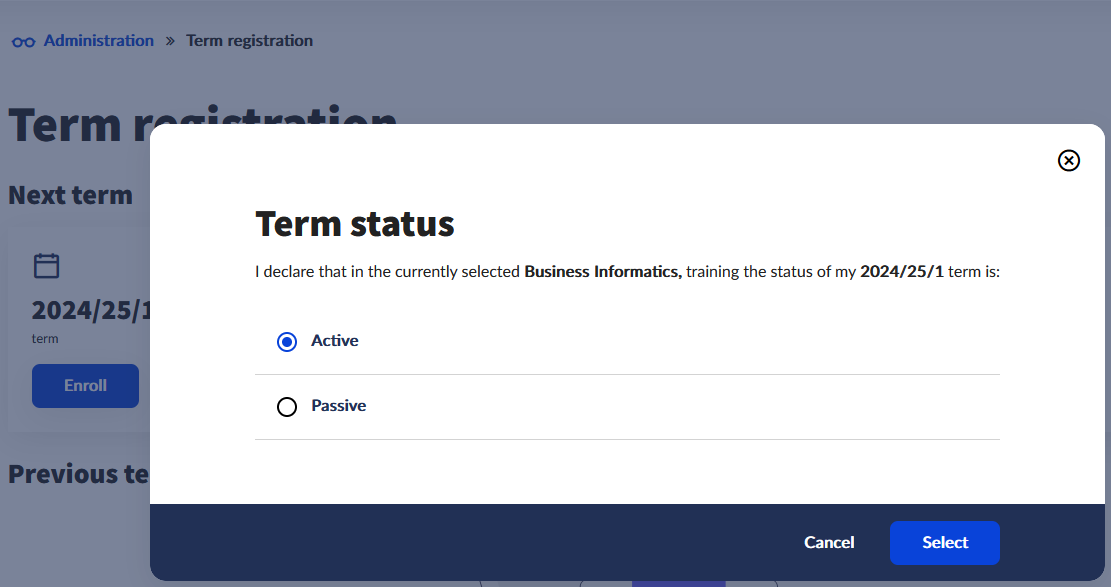1111x587 pixels.
Task: Click the glasses icon in the breadcrumb
Action: 23,42
